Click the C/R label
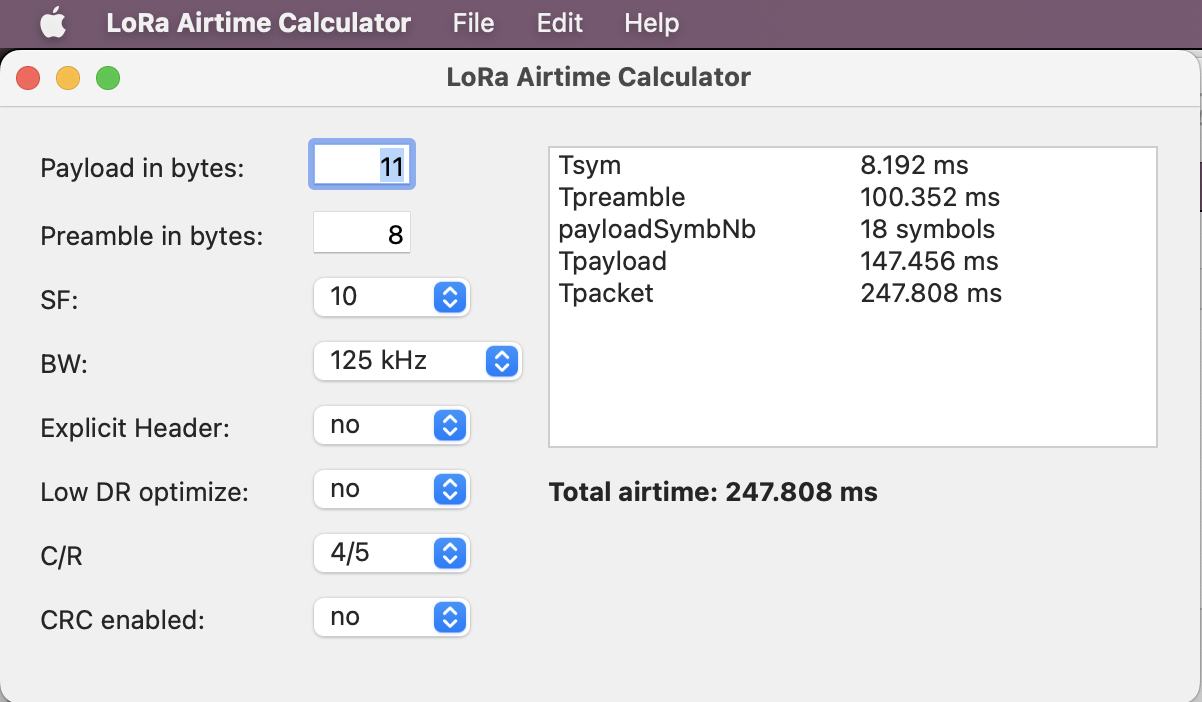The image size is (1202, 702). click(x=61, y=557)
